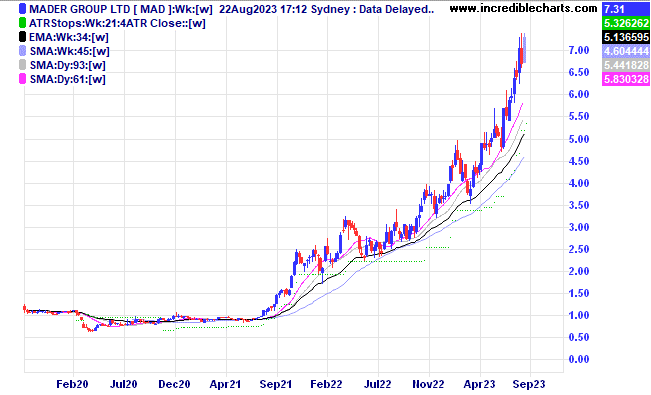The height and width of the screenshot is (395, 651).
Task: Click the green ATRStops legend swatch
Action: click(22, 23)
